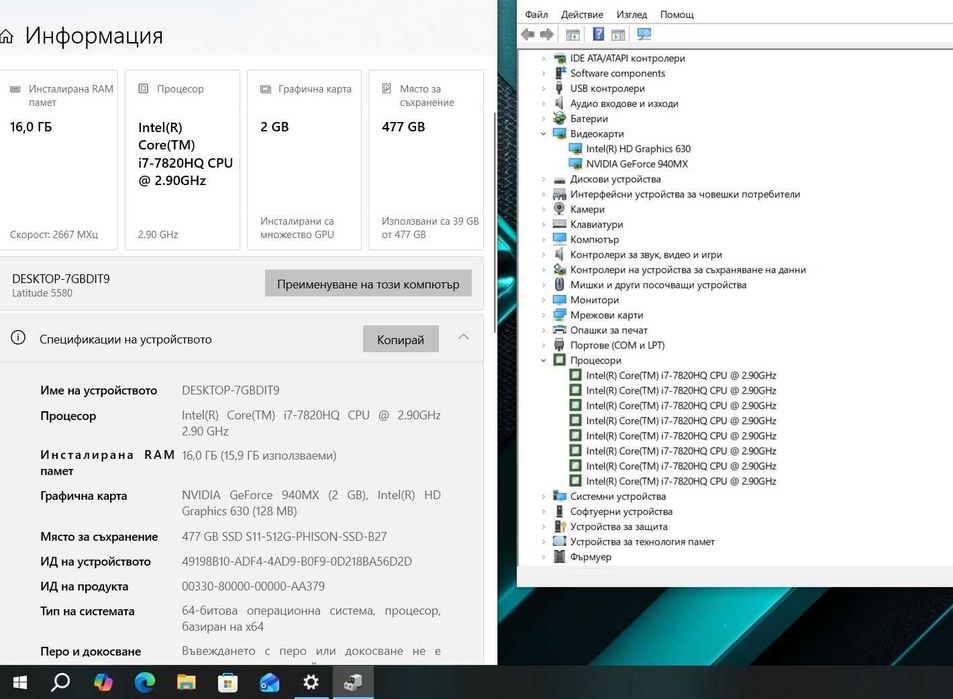Switch to Device Manager in the taskbar
This screenshot has height=699, width=953.
[353, 683]
